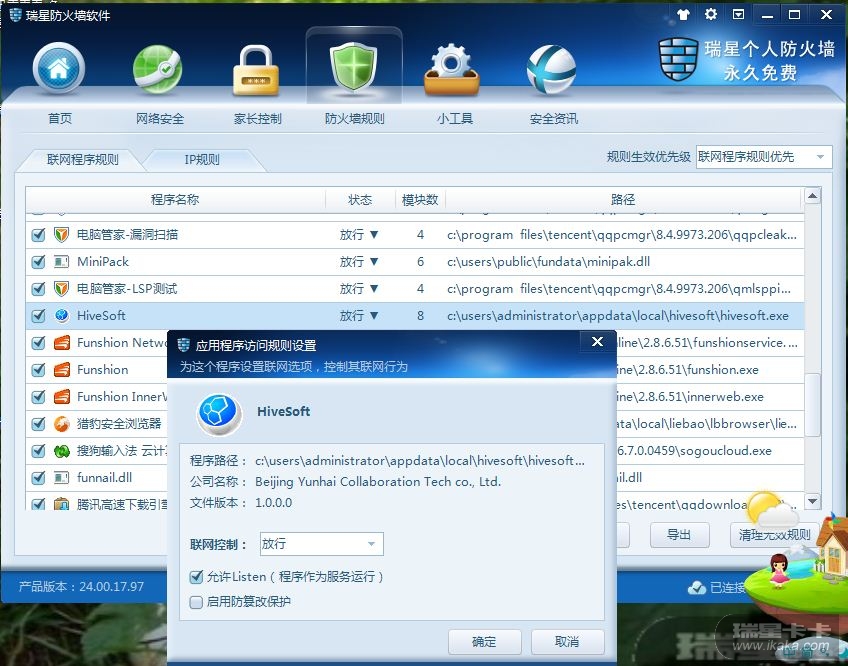The image size is (848, 666).
Task: Click the Rising firewall brick shield logo
Action: click(678, 58)
